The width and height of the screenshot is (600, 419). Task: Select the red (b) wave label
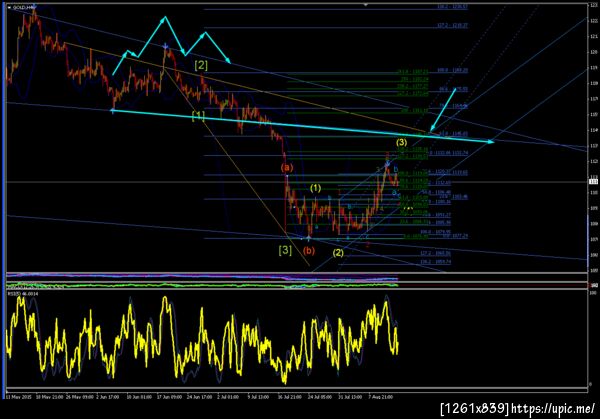pos(309,251)
